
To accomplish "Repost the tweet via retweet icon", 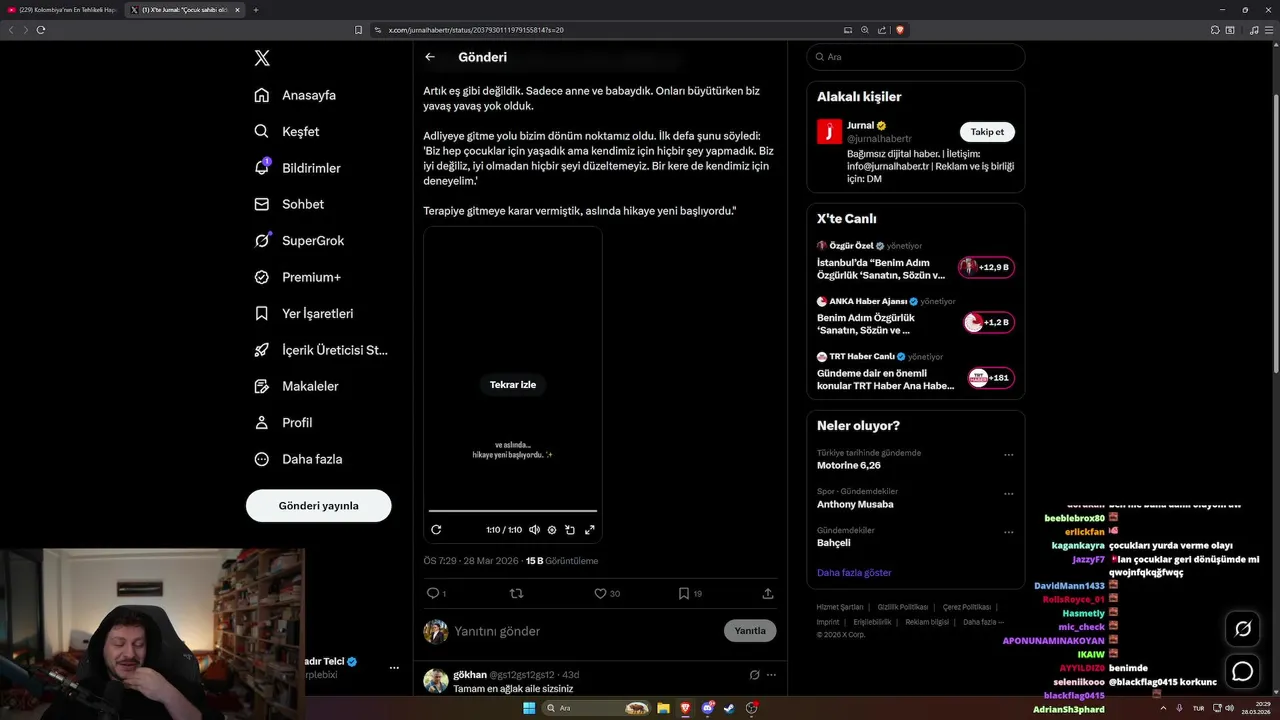I will [x=516, y=593].
